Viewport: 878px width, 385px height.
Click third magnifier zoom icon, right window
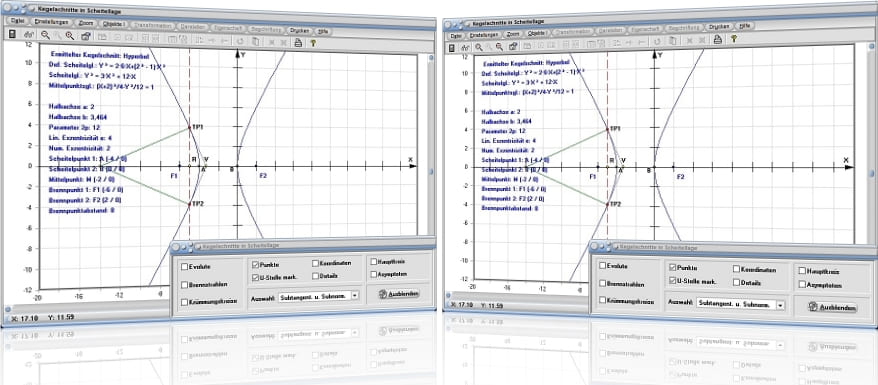point(499,46)
